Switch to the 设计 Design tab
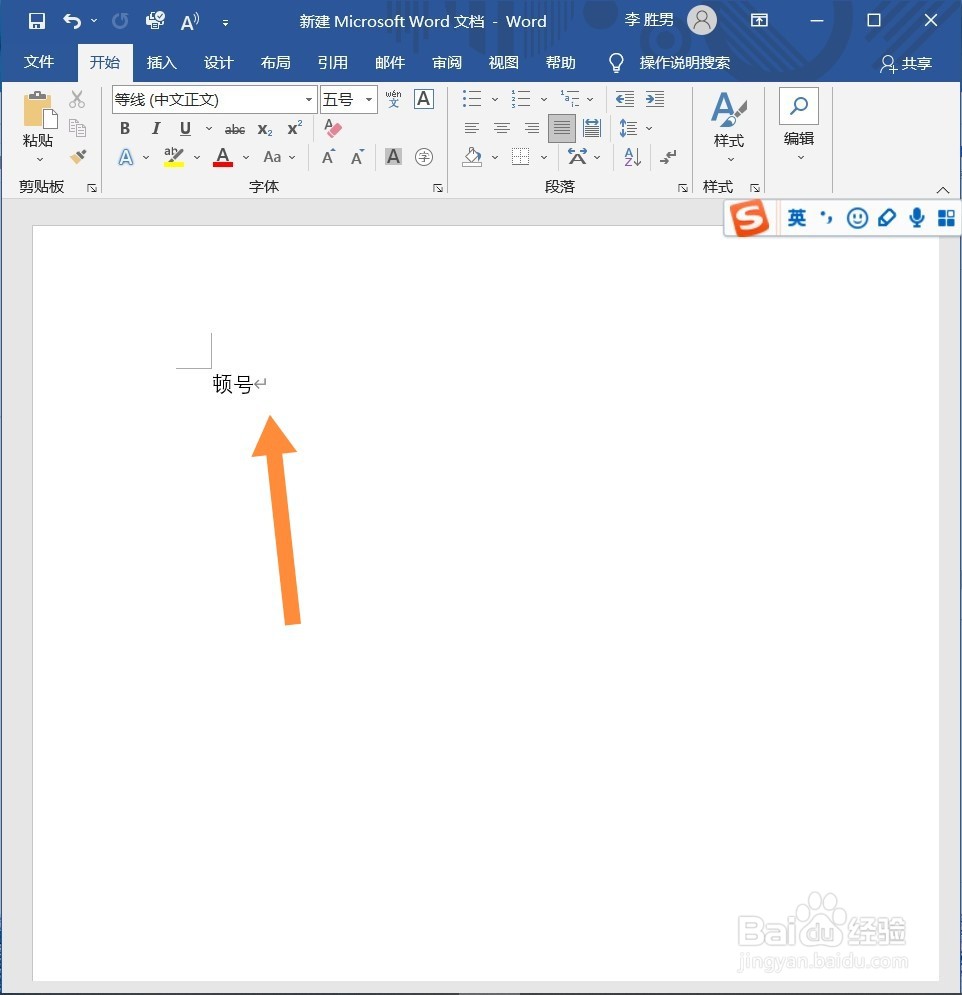The image size is (962, 995). (218, 62)
